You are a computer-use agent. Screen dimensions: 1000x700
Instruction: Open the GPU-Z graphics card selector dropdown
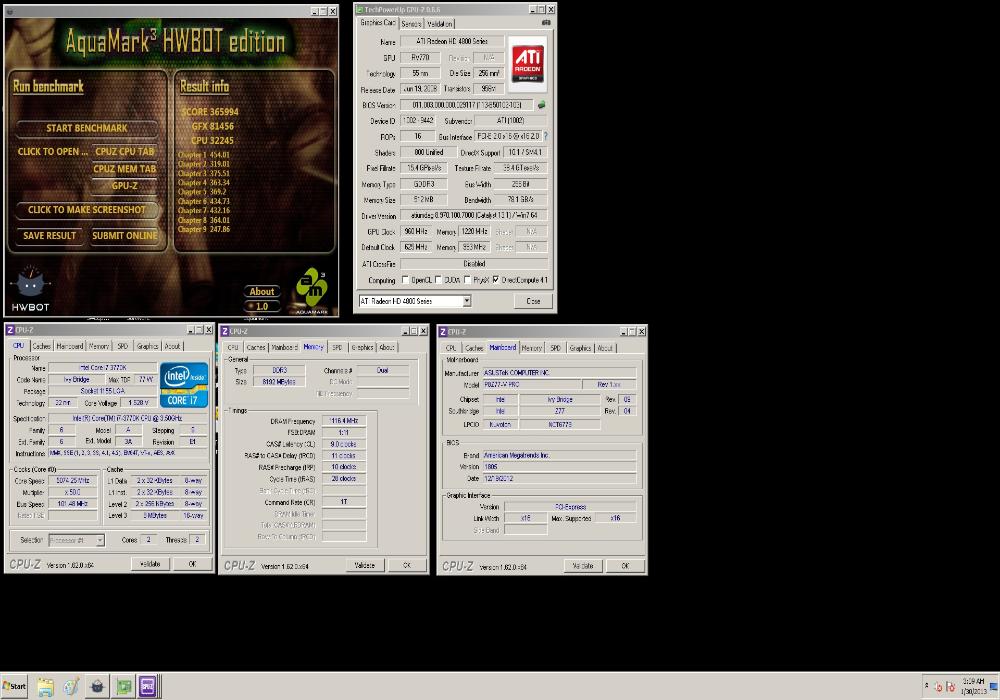(x=467, y=301)
